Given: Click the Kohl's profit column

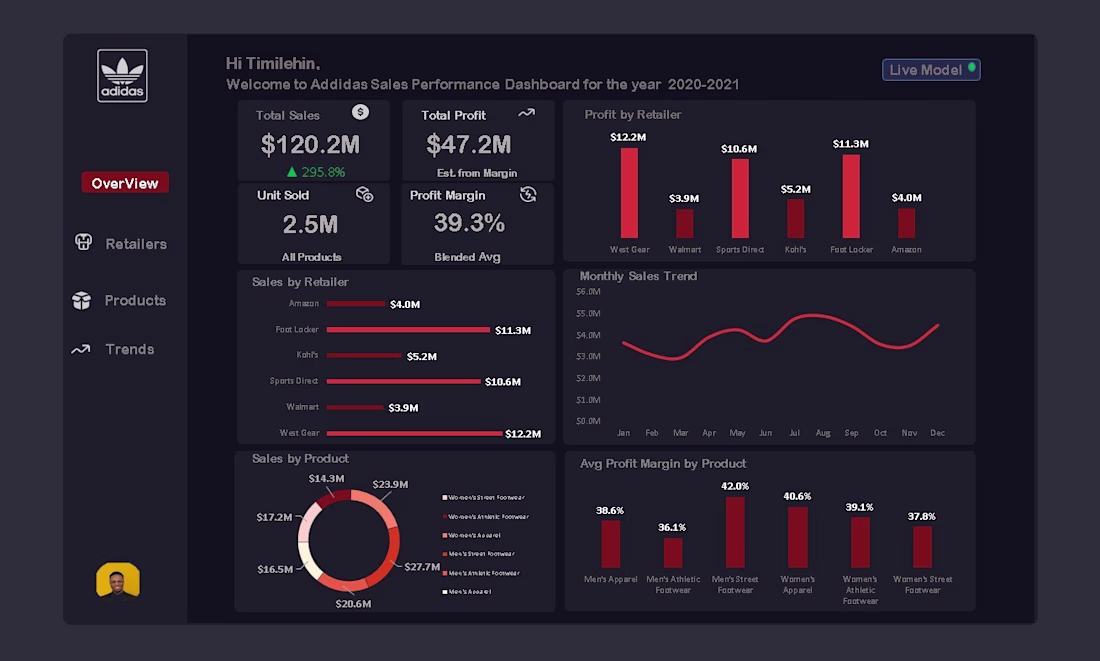Looking at the screenshot, I should click(796, 219).
